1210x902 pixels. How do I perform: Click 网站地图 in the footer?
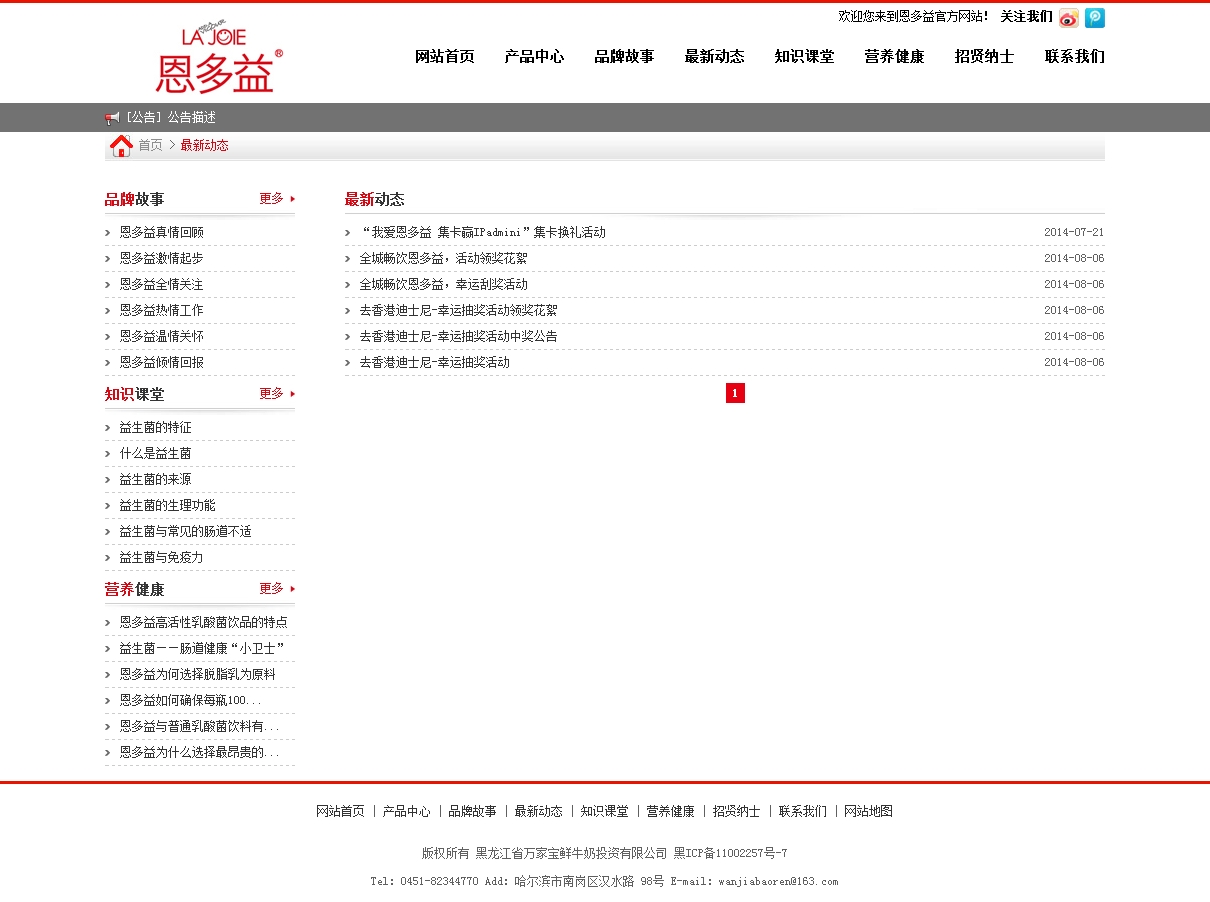[x=868, y=811]
